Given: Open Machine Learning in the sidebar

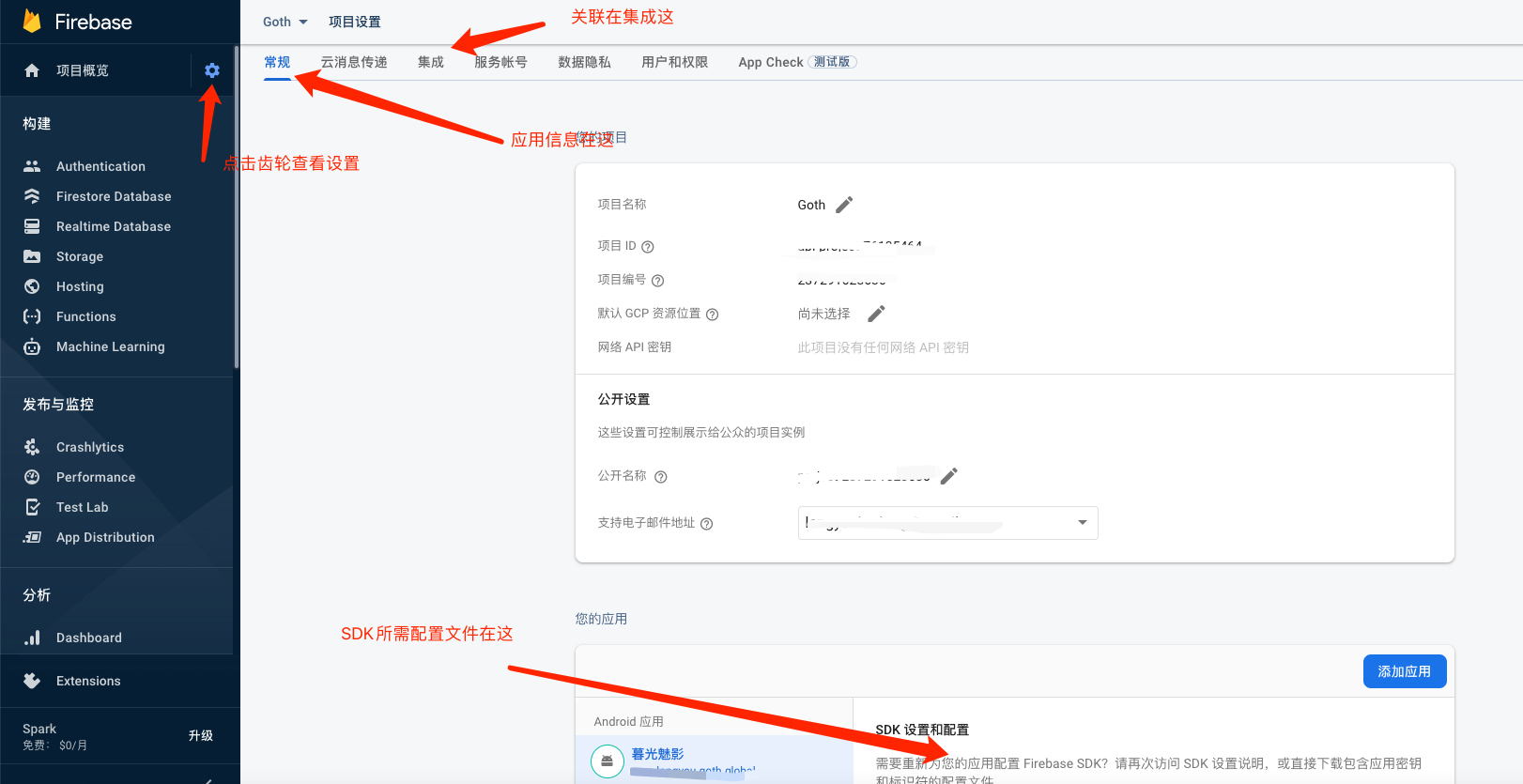Looking at the screenshot, I should click(x=111, y=346).
